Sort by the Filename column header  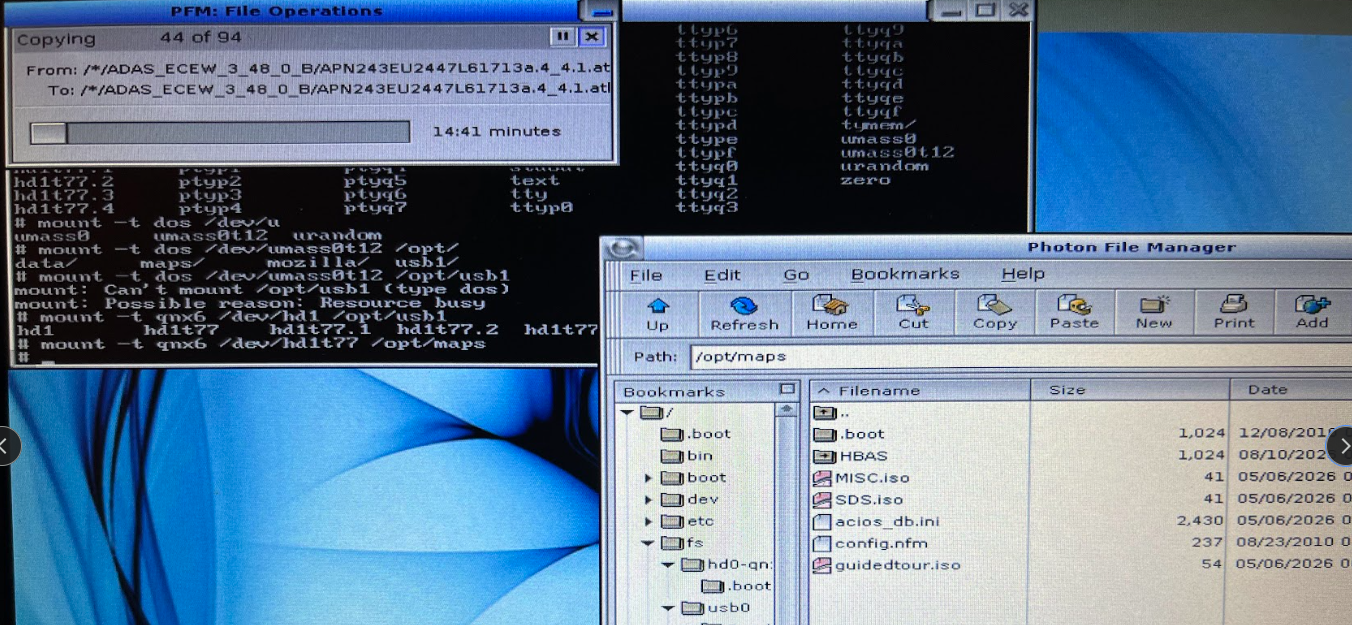pos(920,390)
